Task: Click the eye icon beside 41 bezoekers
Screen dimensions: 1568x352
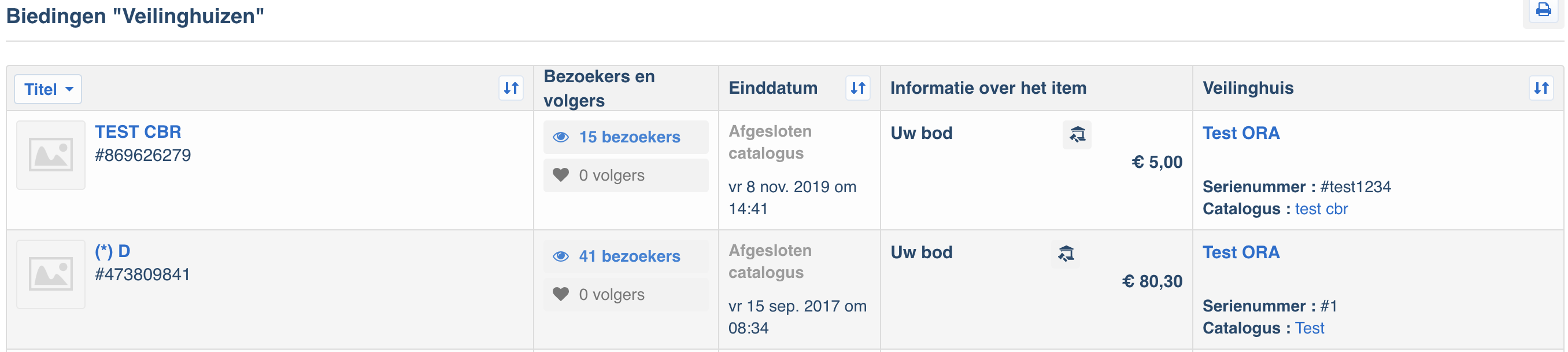Action: (x=561, y=257)
